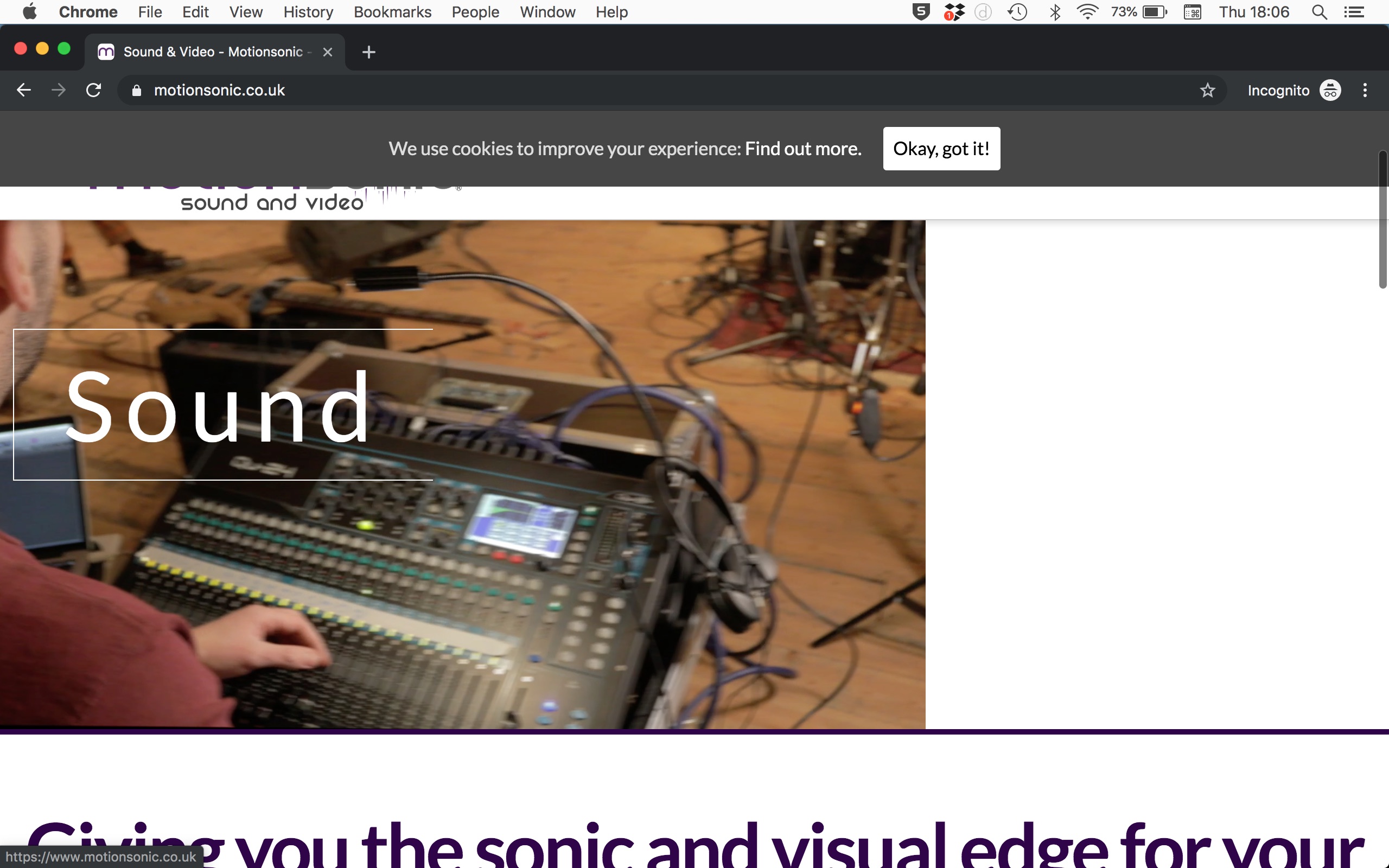This screenshot has height=868, width=1389.
Task: Open the Bluetooth menu bar icon
Action: pyautogui.click(x=1055, y=12)
